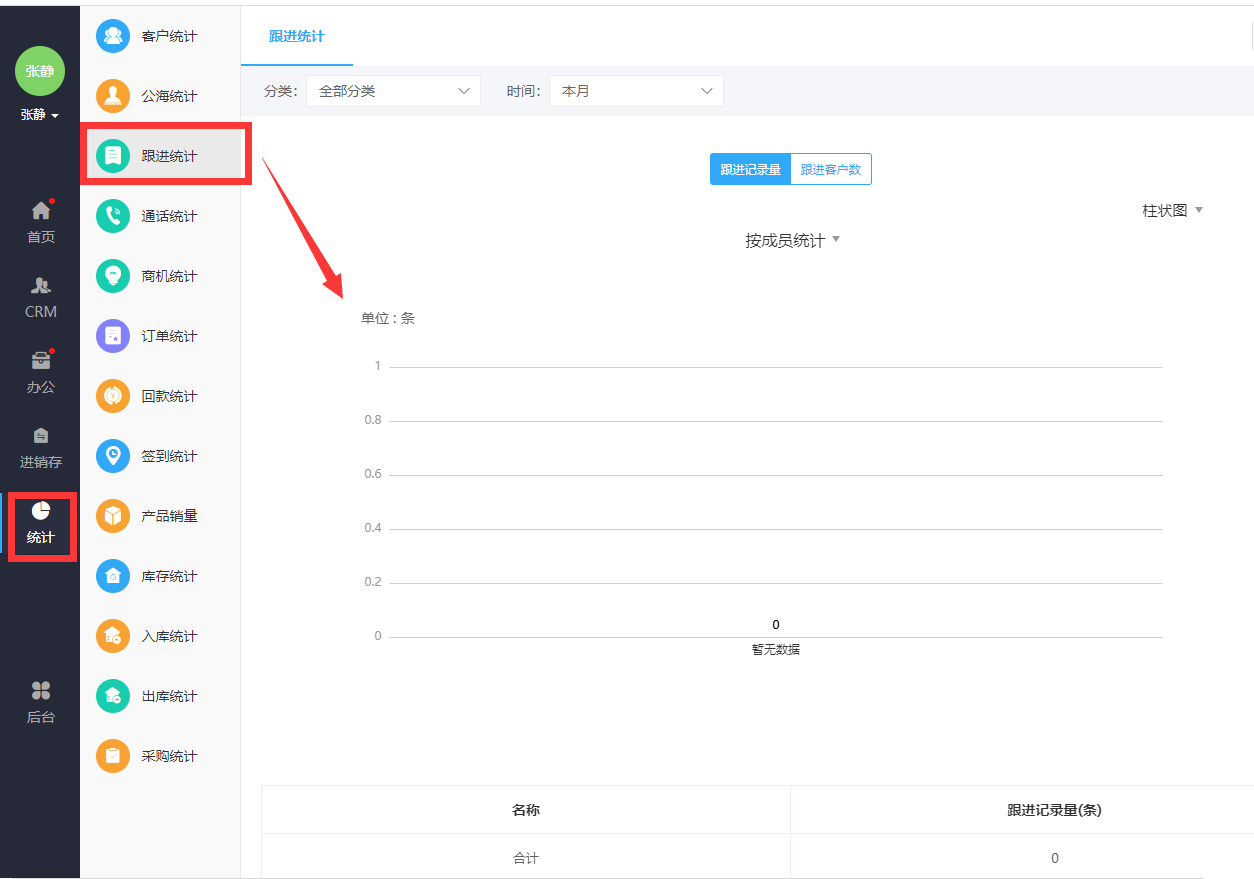Expand the 按成员统计 grouping selector
The image size is (1254, 879).
[793, 240]
